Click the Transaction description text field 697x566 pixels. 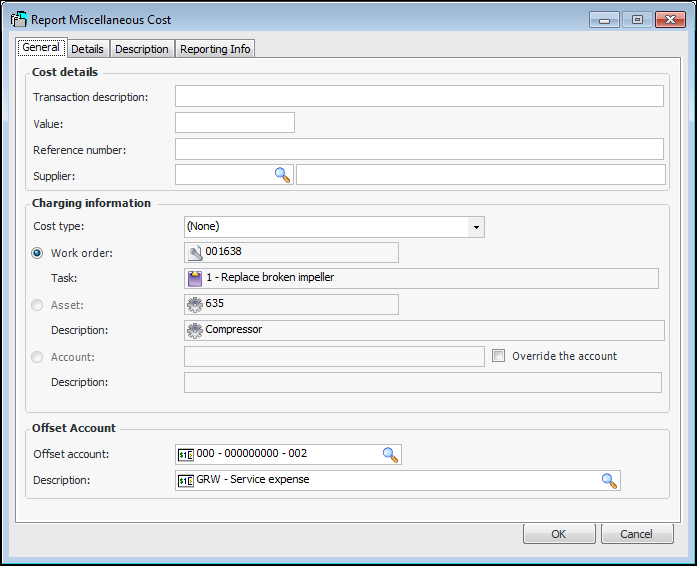click(x=419, y=96)
